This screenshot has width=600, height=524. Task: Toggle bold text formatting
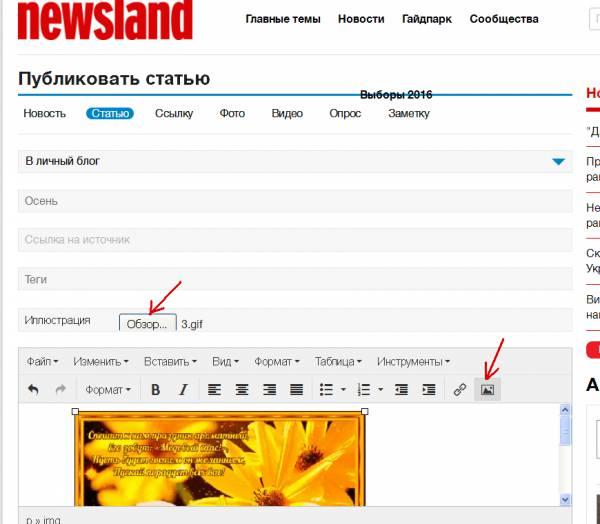click(x=155, y=390)
